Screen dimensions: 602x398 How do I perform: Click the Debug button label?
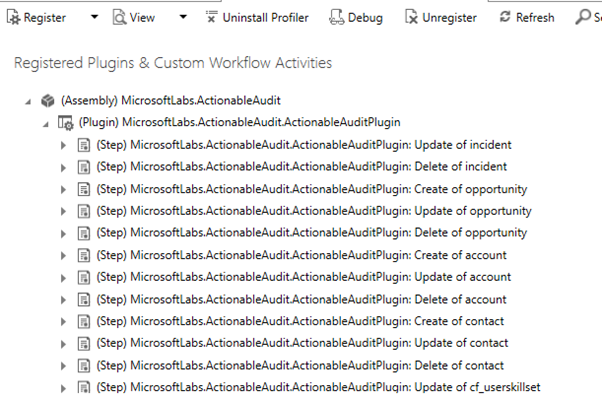tap(365, 18)
